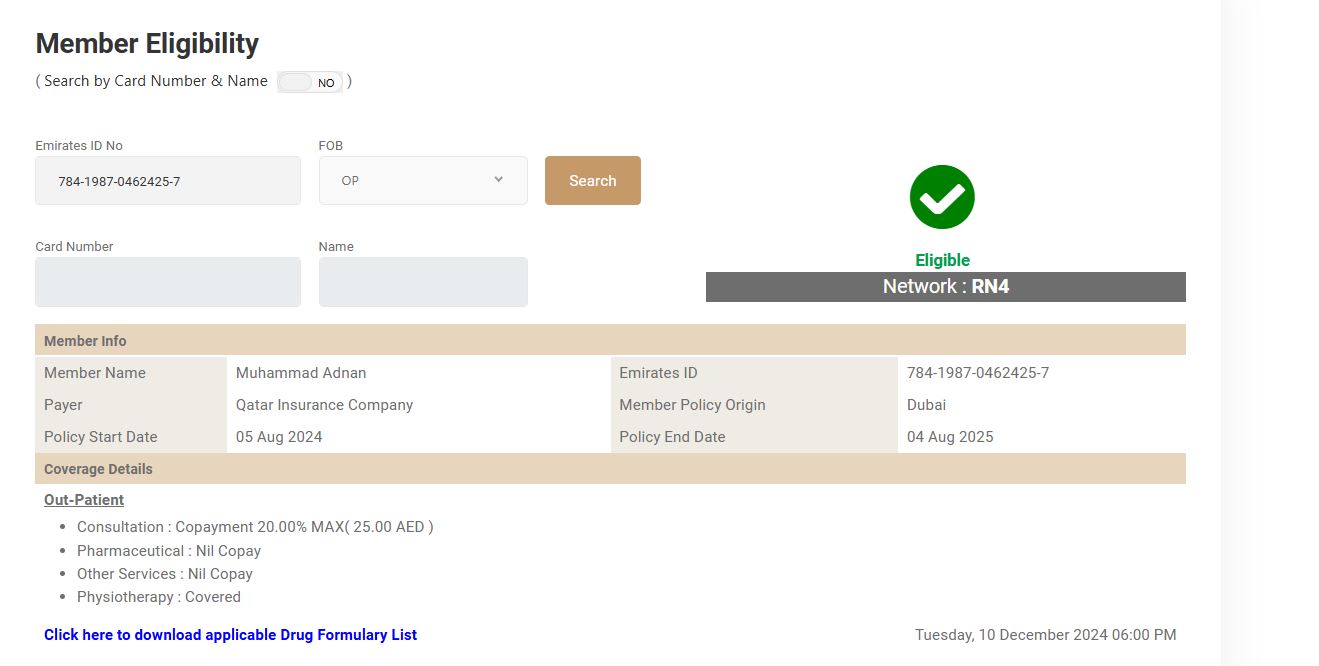
Task: Click the Member Info section header
Action: click(x=85, y=341)
